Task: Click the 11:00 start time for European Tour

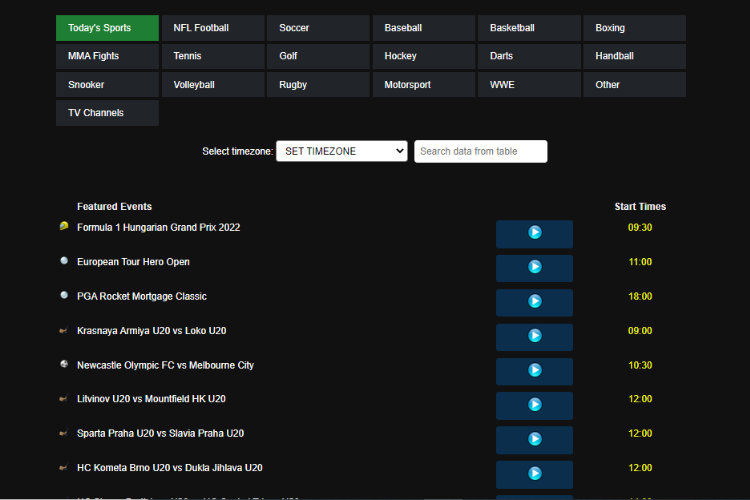Action: pos(640,262)
